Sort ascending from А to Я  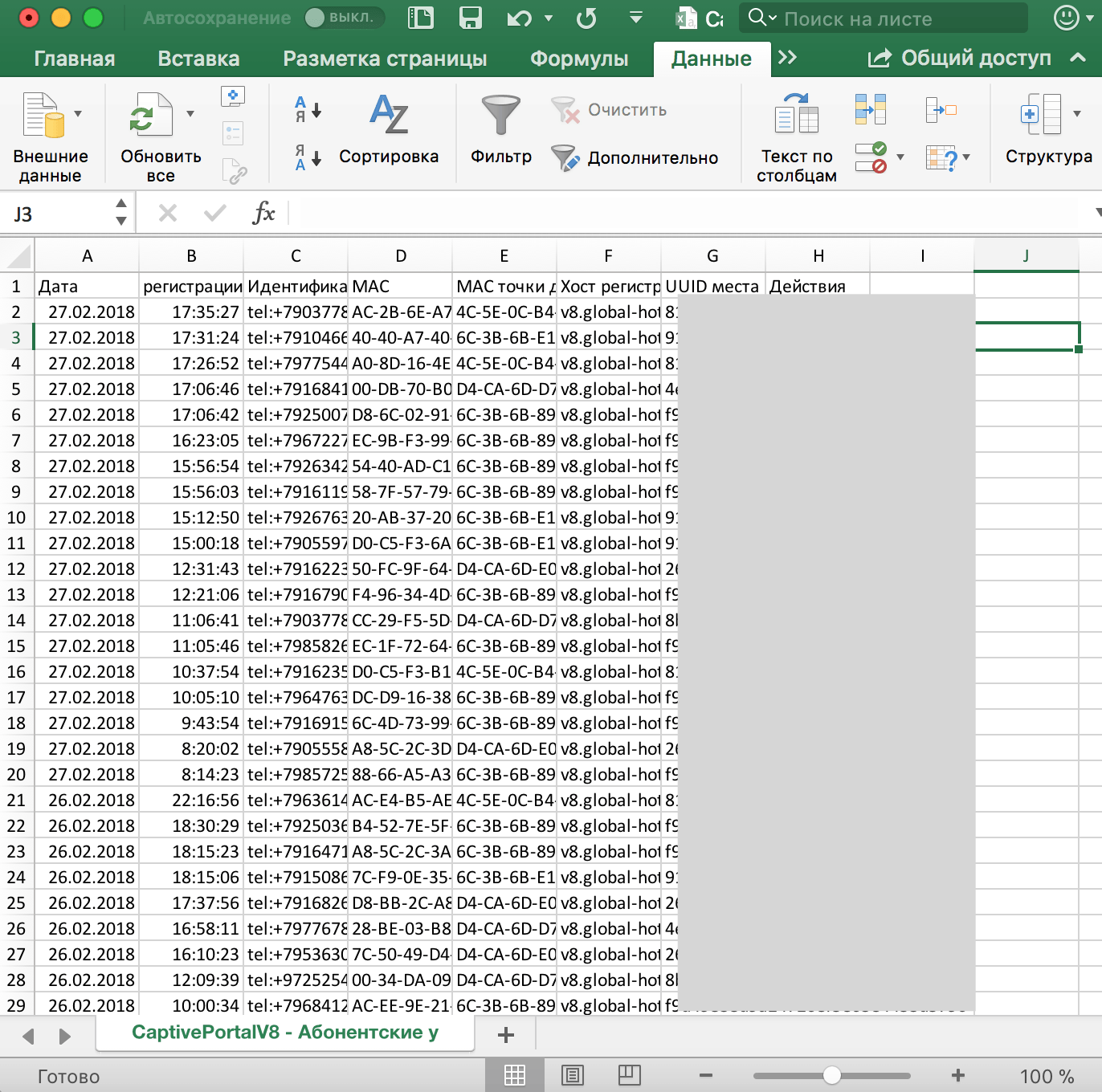[308, 109]
